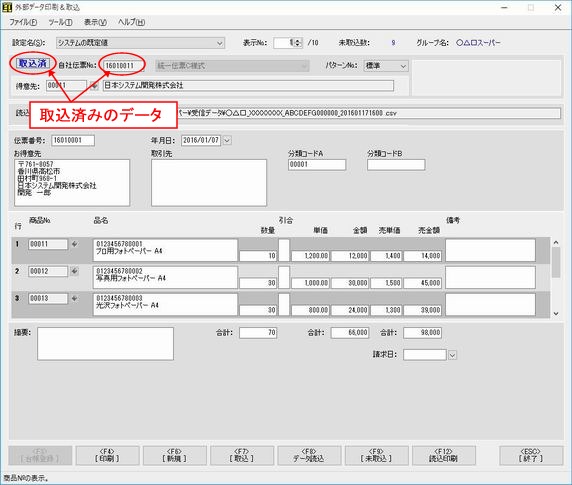572x485 pixels.
Task: Open the 請求日 date dropdown
Action: point(452,355)
